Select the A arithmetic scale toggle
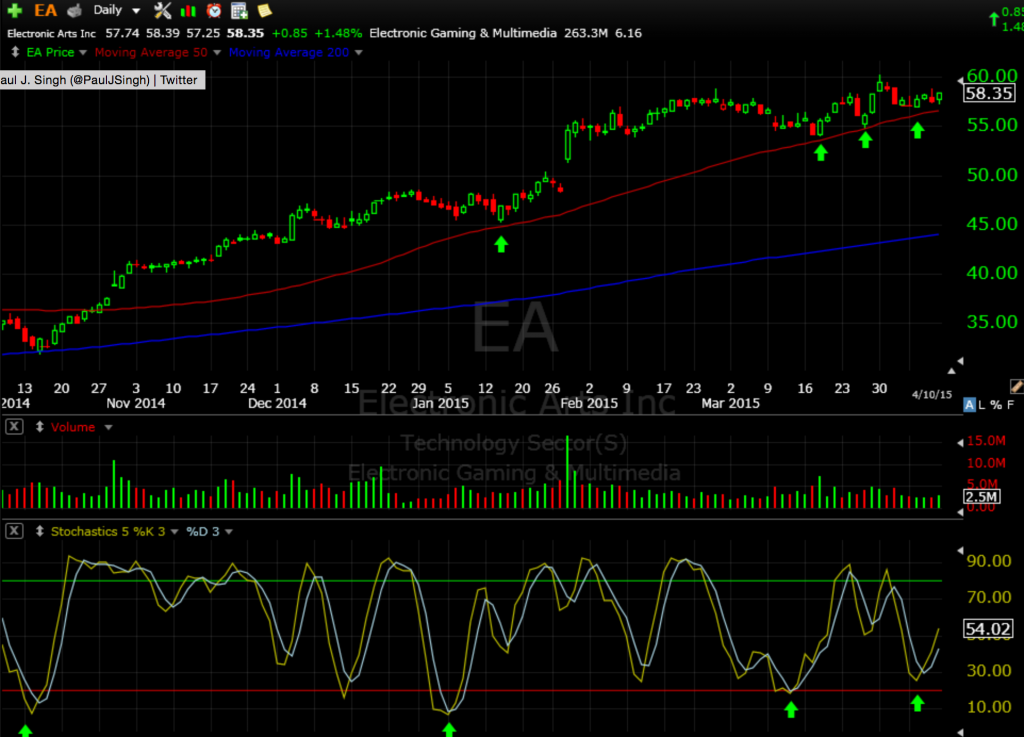The image size is (1024, 737). point(969,405)
